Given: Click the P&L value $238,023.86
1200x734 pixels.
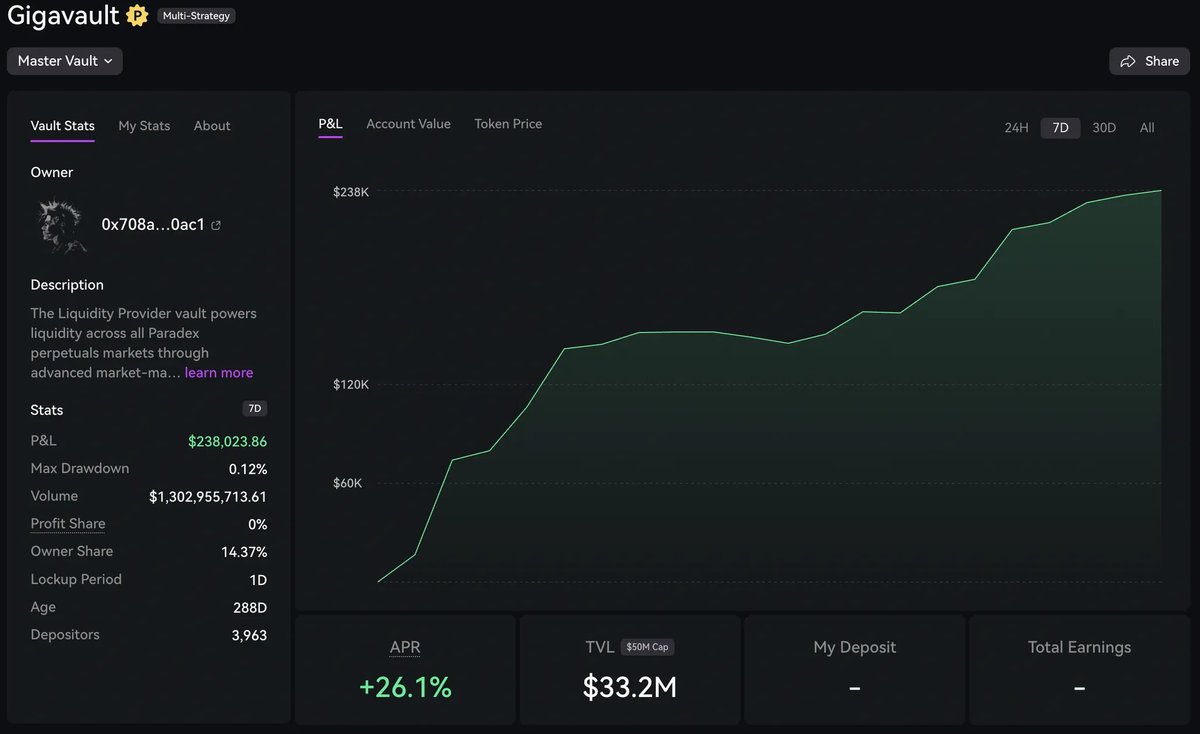Looking at the screenshot, I should (x=227, y=441).
